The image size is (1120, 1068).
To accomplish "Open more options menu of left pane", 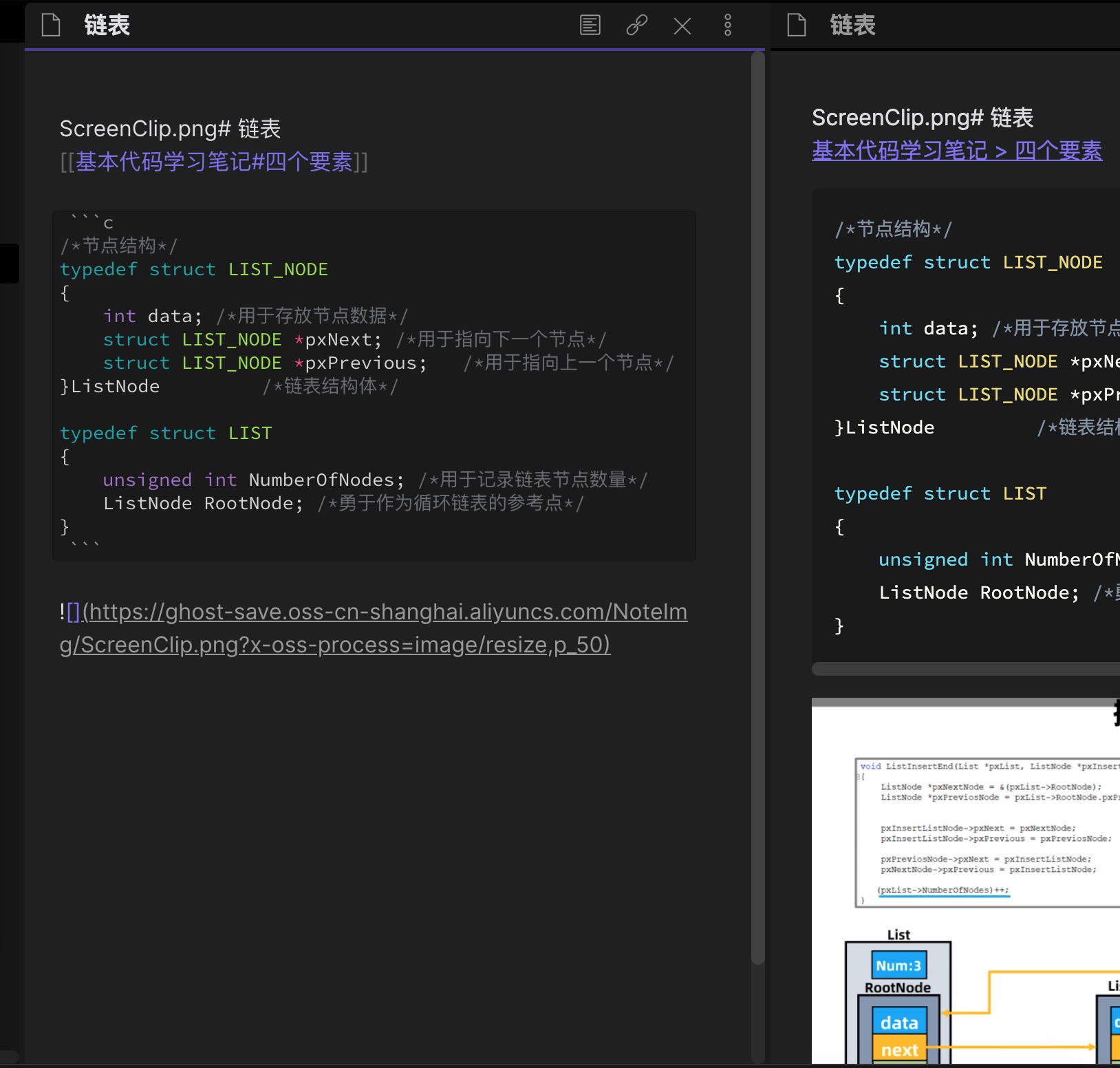I will point(728,25).
